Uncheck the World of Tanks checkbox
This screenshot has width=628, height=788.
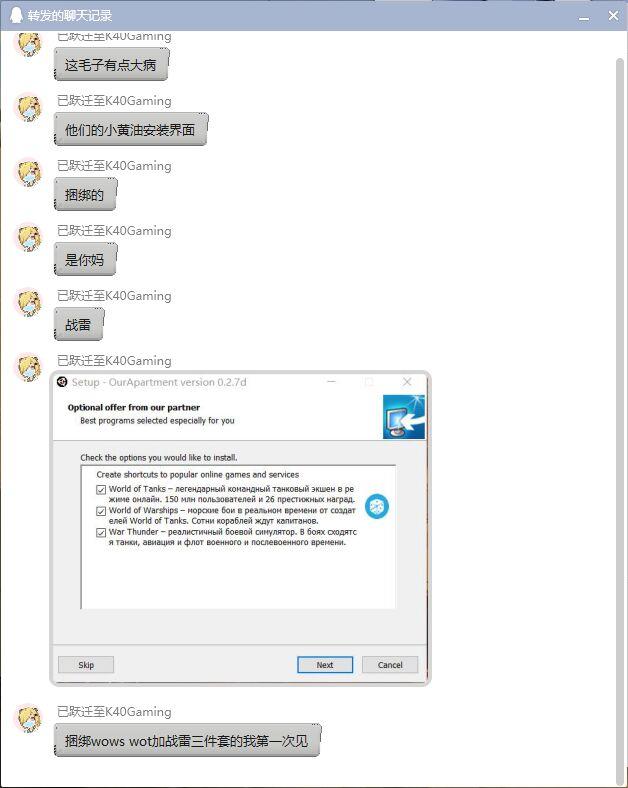[x=101, y=489]
